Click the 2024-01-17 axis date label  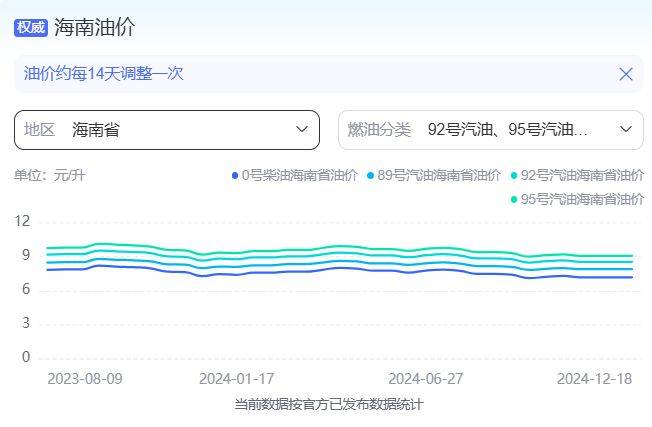pyautogui.click(x=237, y=379)
